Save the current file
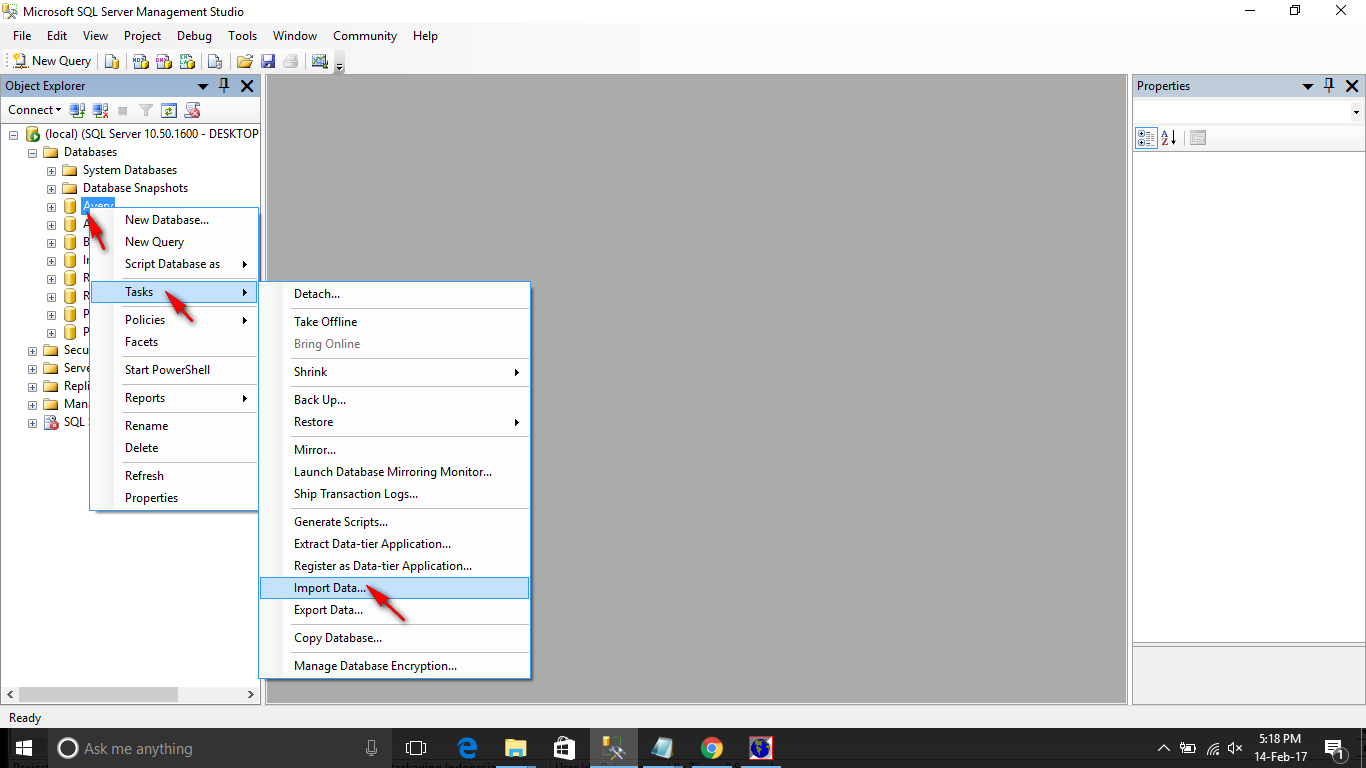Viewport: 1366px width, 768px height. [x=267, y=61]
